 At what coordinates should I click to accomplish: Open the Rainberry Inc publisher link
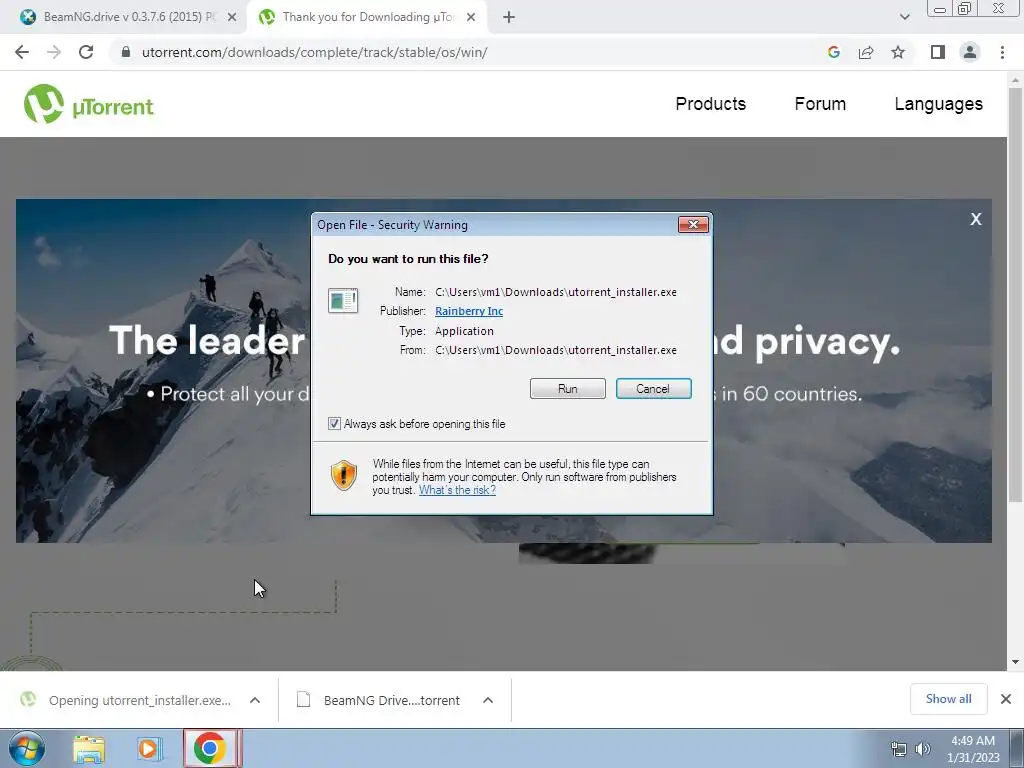click(x=469, y=311)
